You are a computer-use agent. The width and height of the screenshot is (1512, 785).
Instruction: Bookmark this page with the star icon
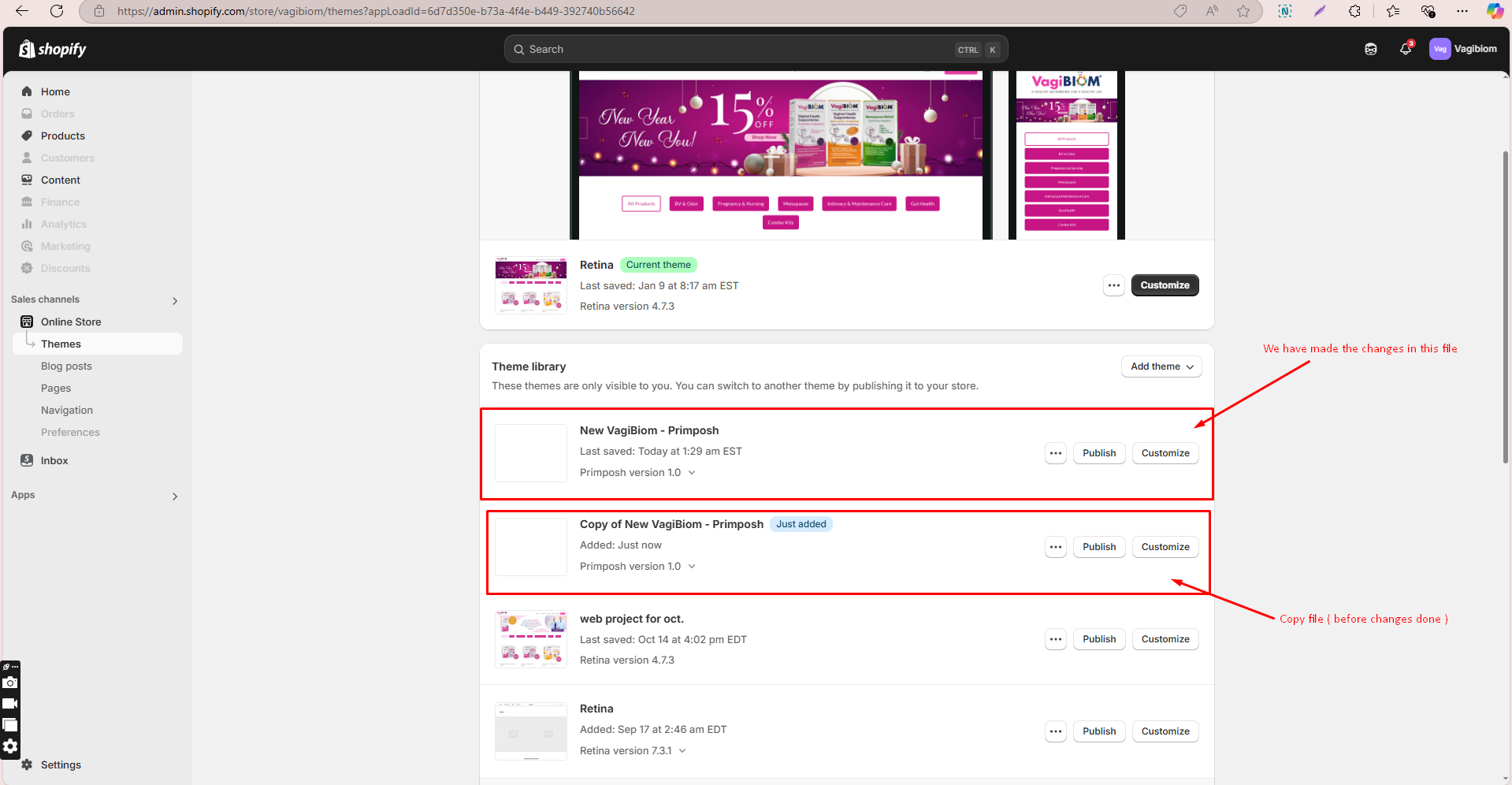coord(1243,11)
